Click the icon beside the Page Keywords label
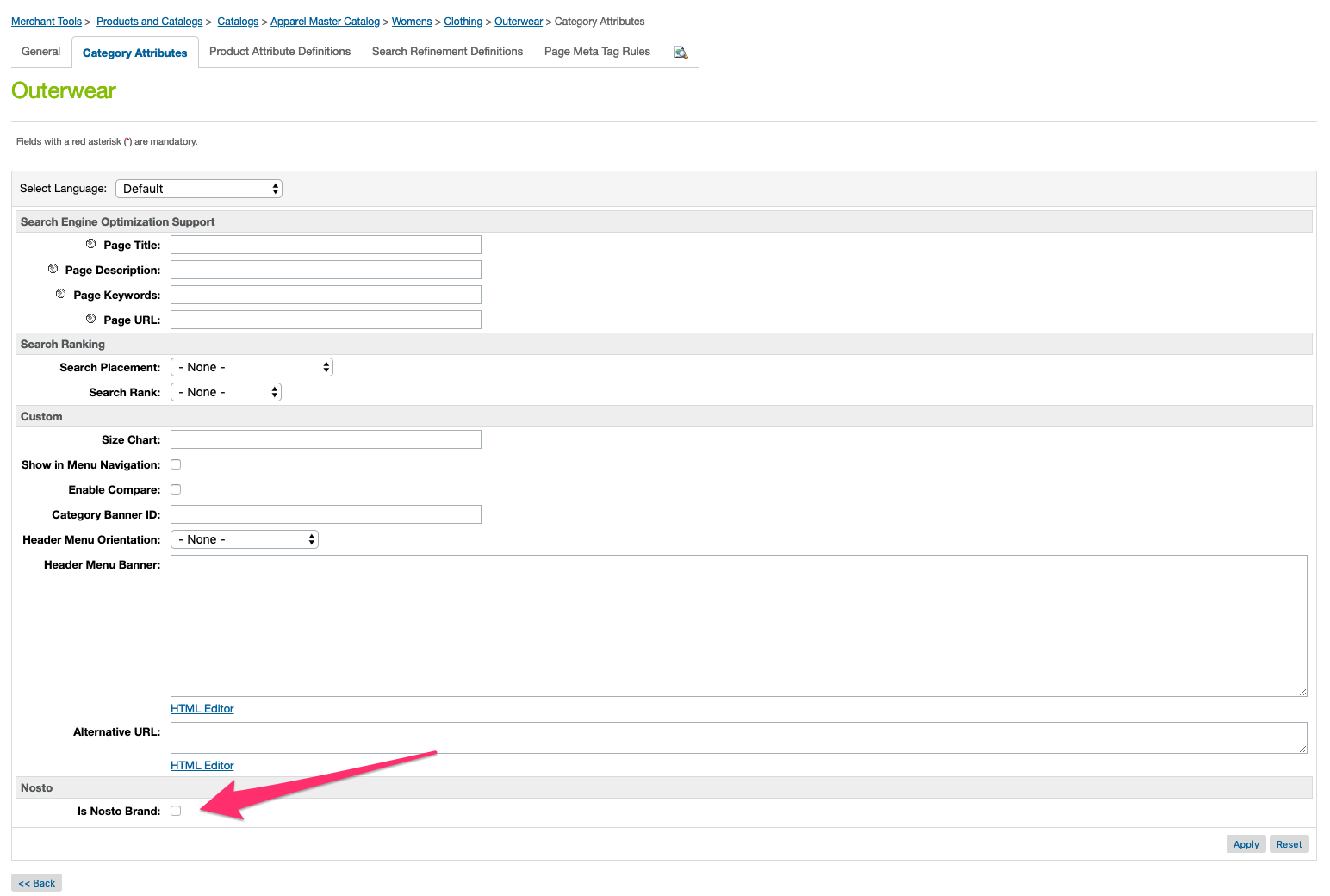1330x896 pixels. click(61, 294)
